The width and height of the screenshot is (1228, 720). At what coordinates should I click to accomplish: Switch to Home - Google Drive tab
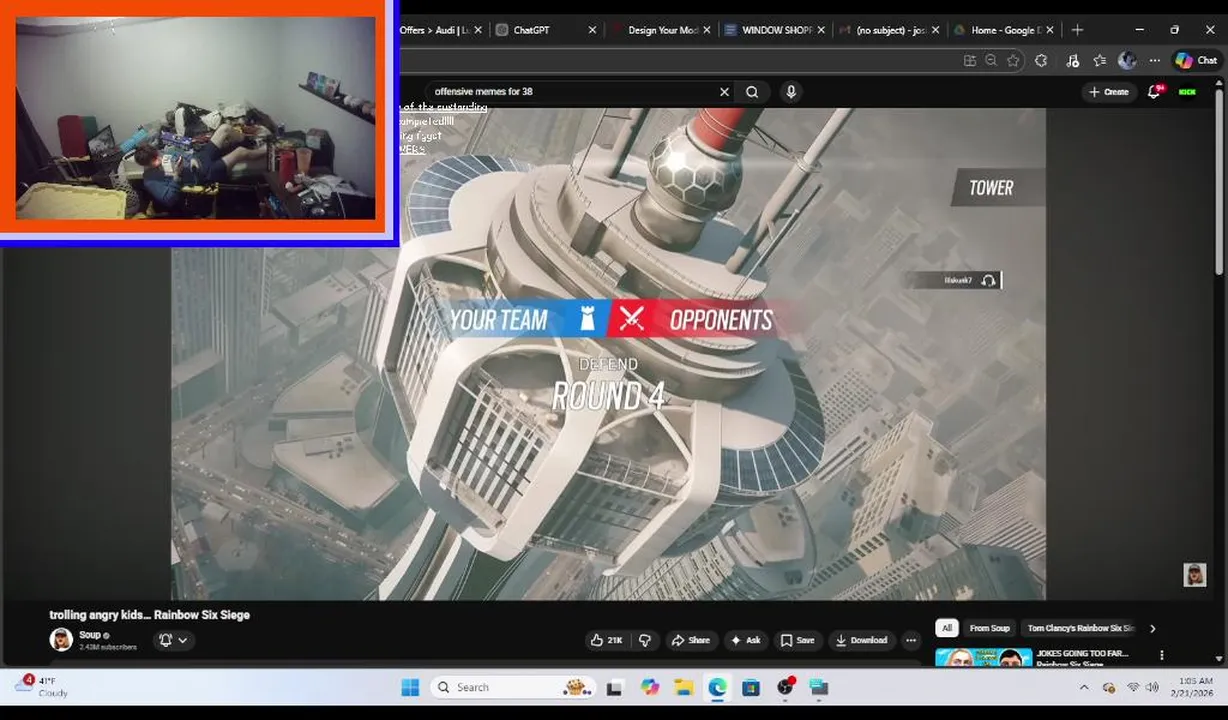pyautogui.click(x=1003, y=30)
